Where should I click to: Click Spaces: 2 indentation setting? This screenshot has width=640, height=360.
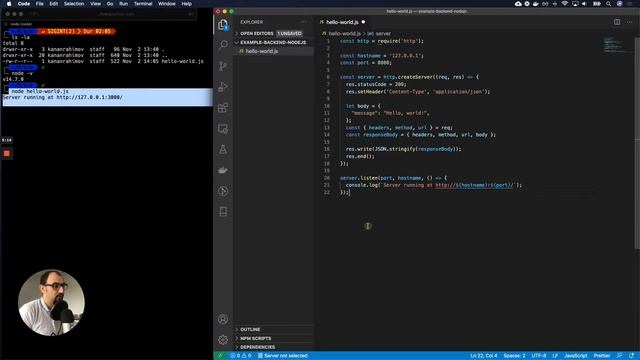(514, 356)
